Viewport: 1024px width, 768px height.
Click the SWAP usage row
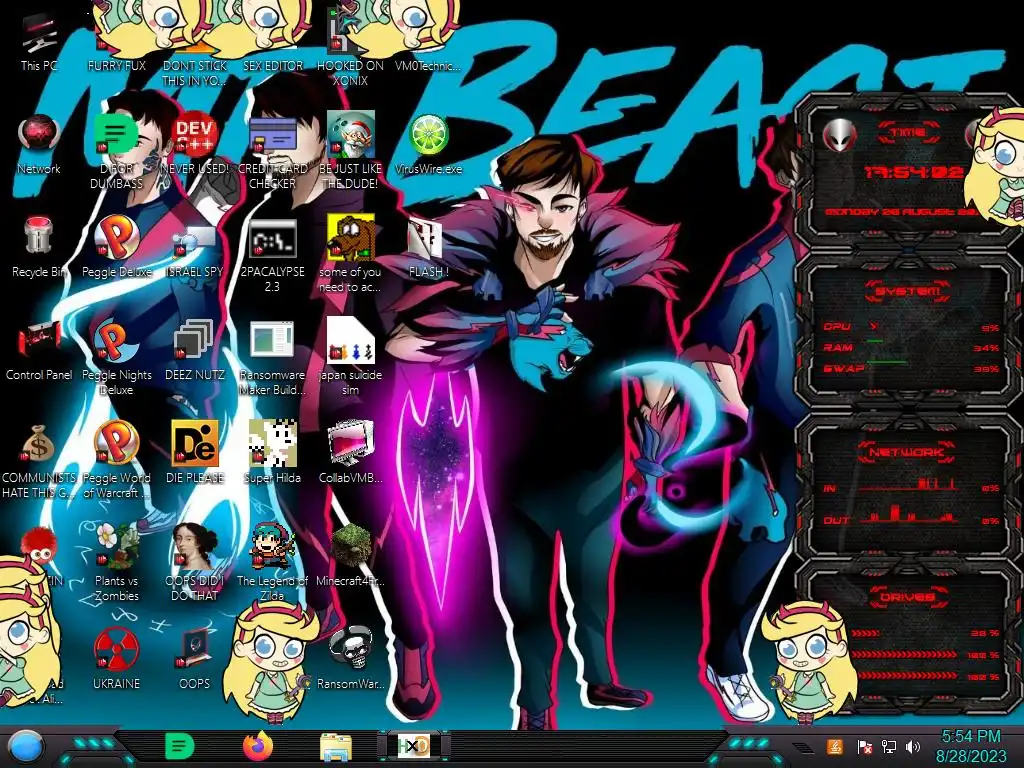[911, 369]
